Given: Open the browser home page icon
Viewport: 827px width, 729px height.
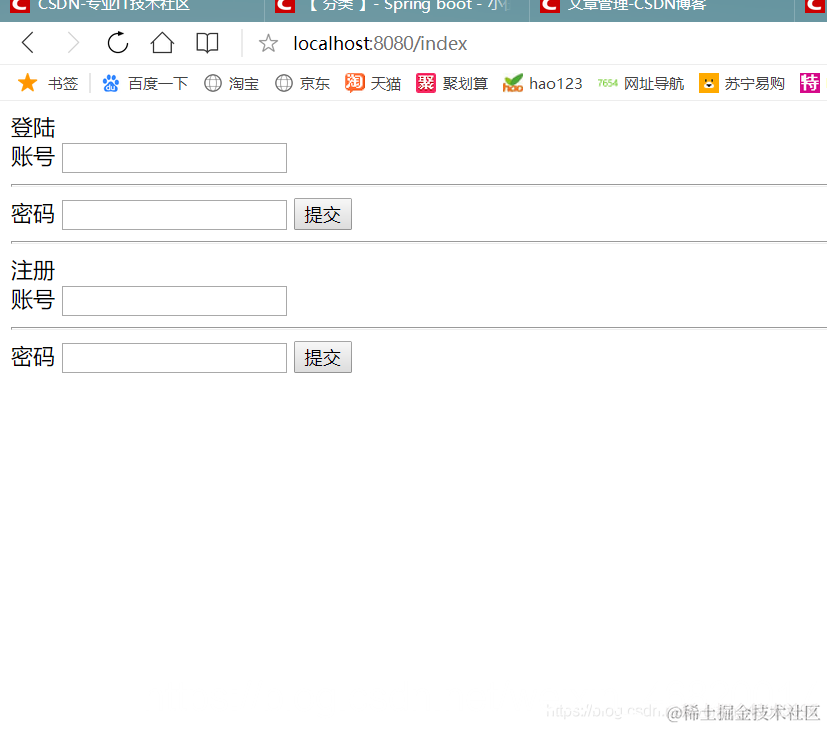Looking at the screenshot, I should [x=162, y=43].
